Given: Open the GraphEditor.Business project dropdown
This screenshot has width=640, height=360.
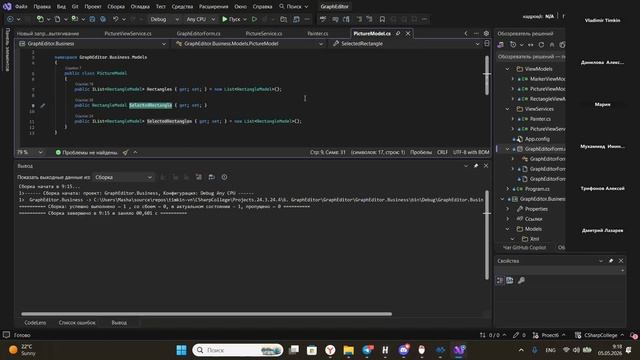Looking at the screenshot, I should 92,43.
